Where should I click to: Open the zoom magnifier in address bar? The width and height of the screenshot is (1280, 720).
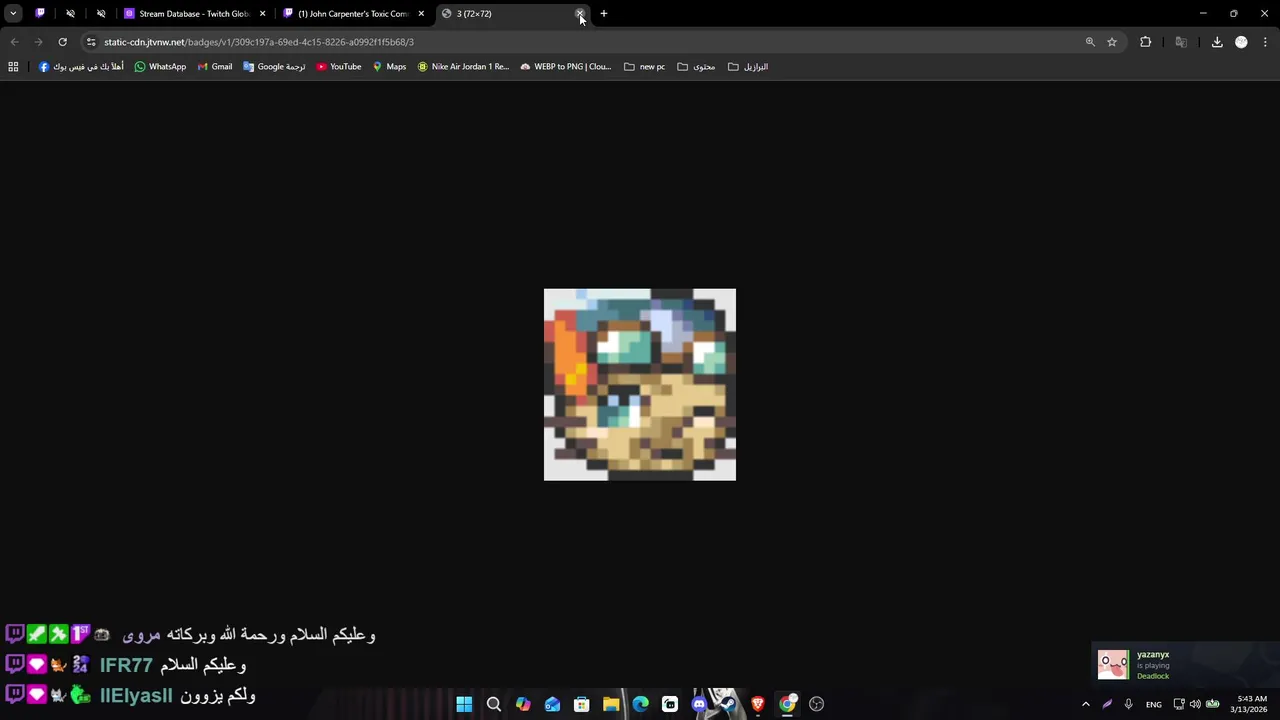[x=1090, y=42]
